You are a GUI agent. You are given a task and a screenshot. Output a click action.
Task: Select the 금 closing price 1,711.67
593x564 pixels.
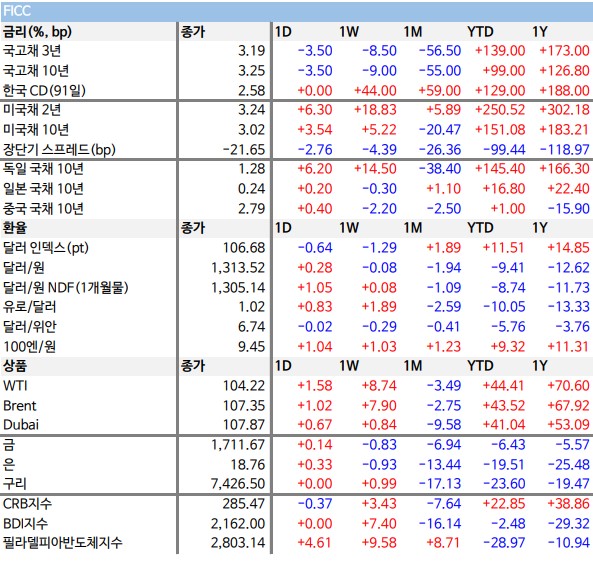(238, 445)
